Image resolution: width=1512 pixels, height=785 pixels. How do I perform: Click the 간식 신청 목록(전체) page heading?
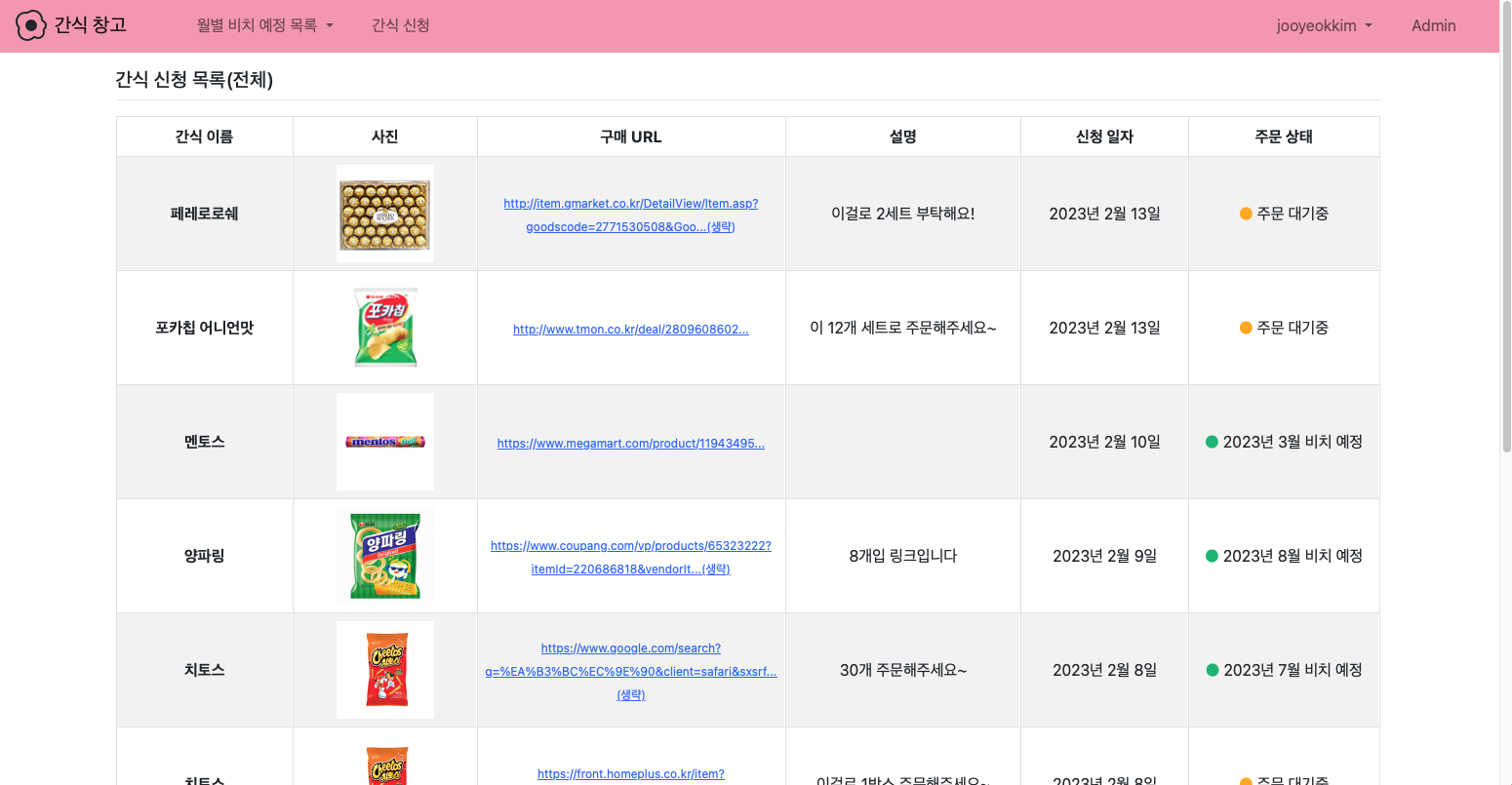click(194, 80)
